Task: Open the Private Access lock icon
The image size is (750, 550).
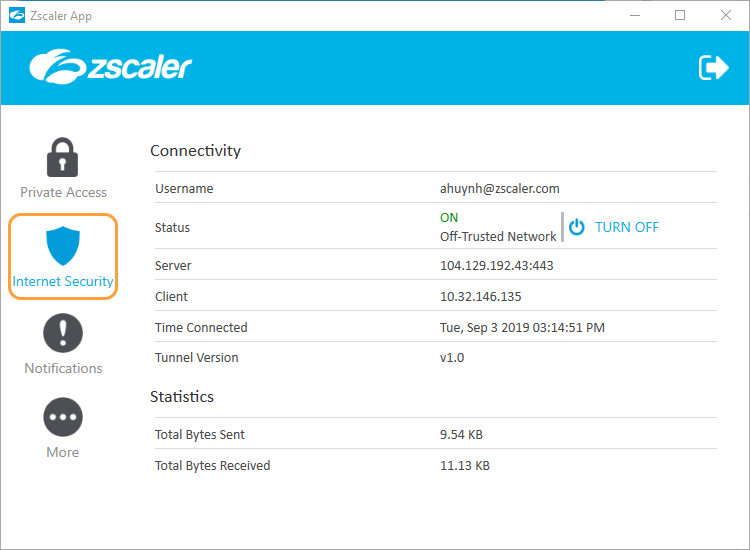Action: (x=63, y=157)
